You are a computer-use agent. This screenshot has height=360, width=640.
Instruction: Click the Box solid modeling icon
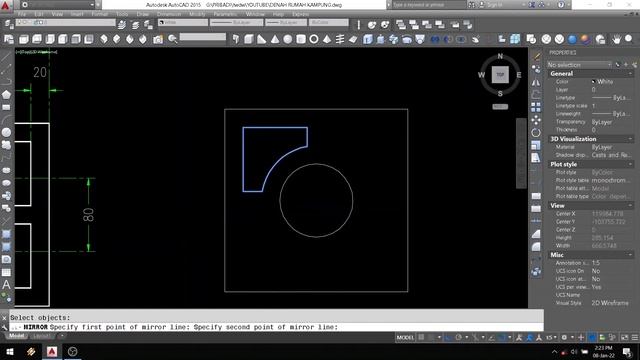tap(249, 39)
